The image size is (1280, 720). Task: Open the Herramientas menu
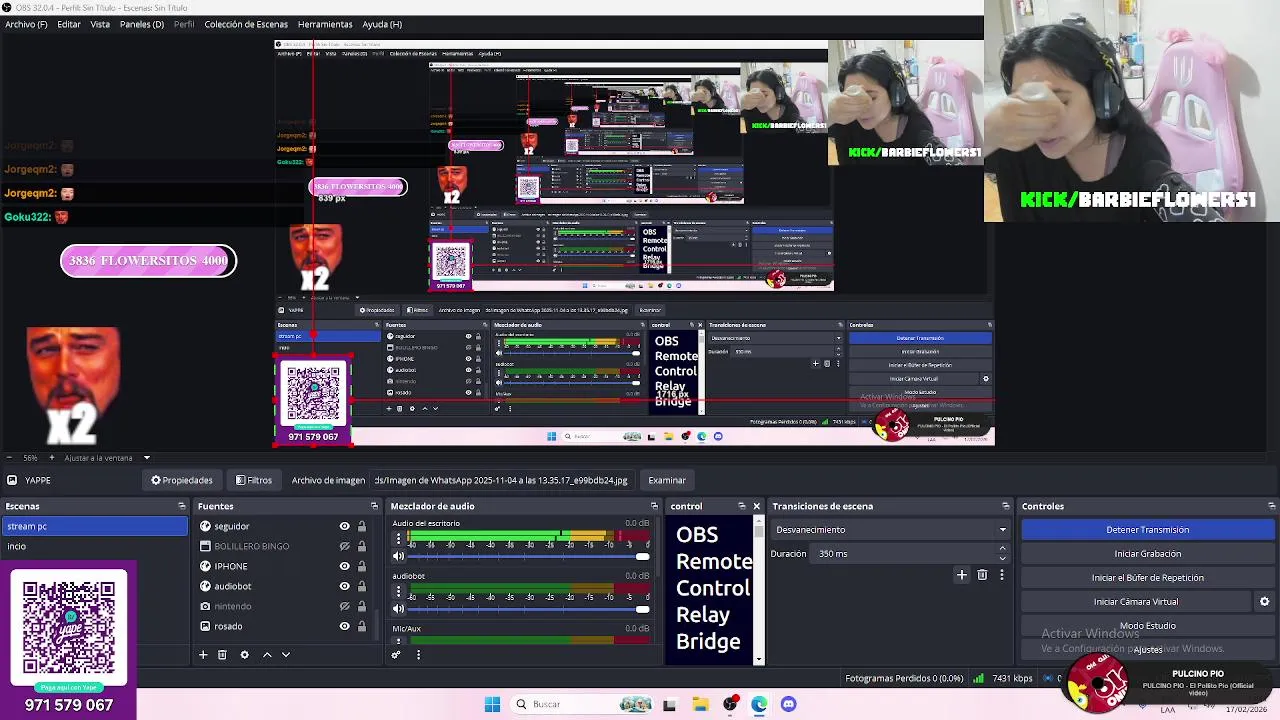coord(325,24)
